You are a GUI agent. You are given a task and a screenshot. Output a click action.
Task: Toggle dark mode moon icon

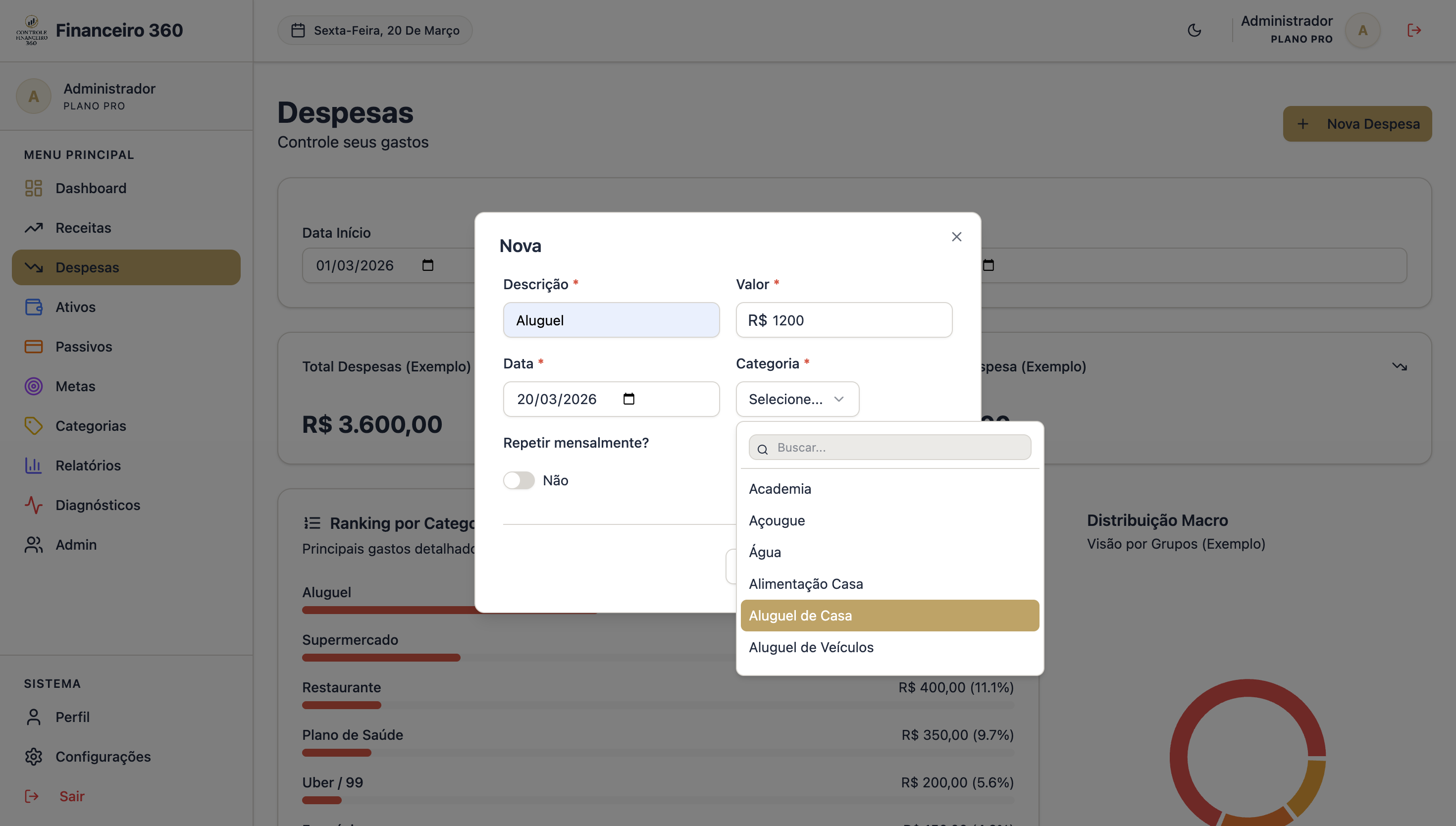pos(1194,30)
